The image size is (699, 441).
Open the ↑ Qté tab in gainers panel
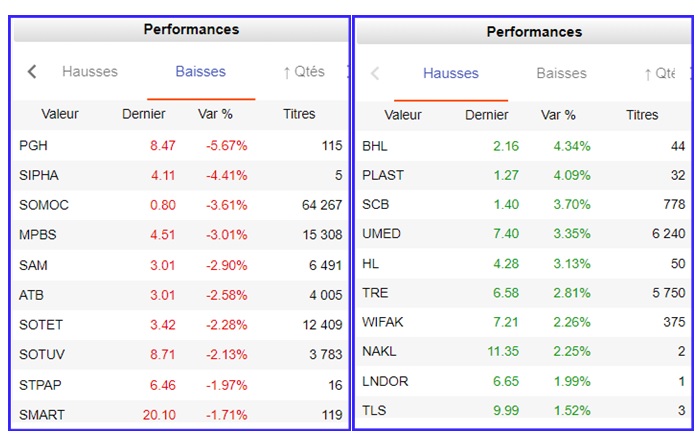coord(659,73)
